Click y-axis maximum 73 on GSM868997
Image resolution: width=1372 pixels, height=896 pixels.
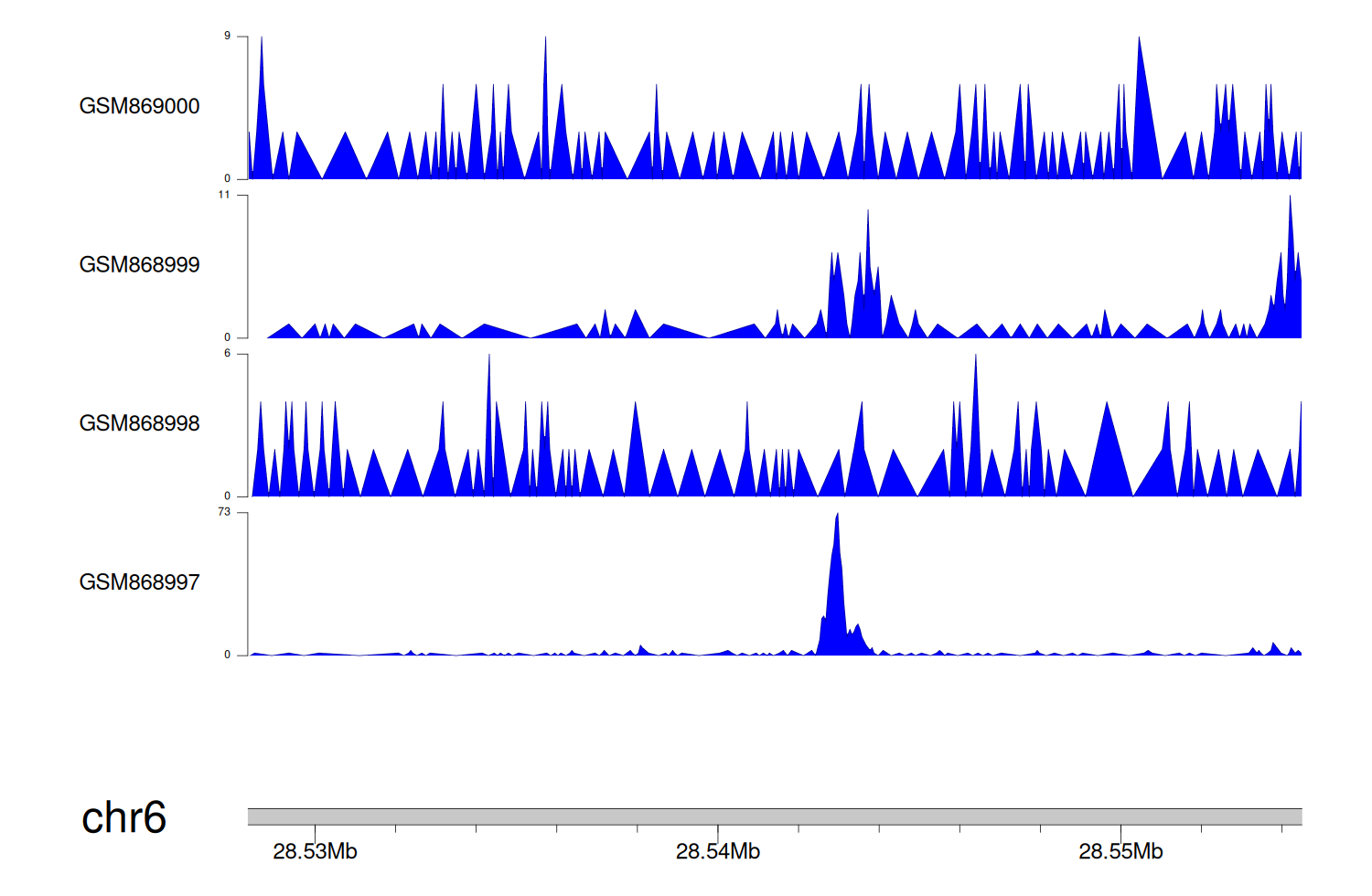coord(224,512)
